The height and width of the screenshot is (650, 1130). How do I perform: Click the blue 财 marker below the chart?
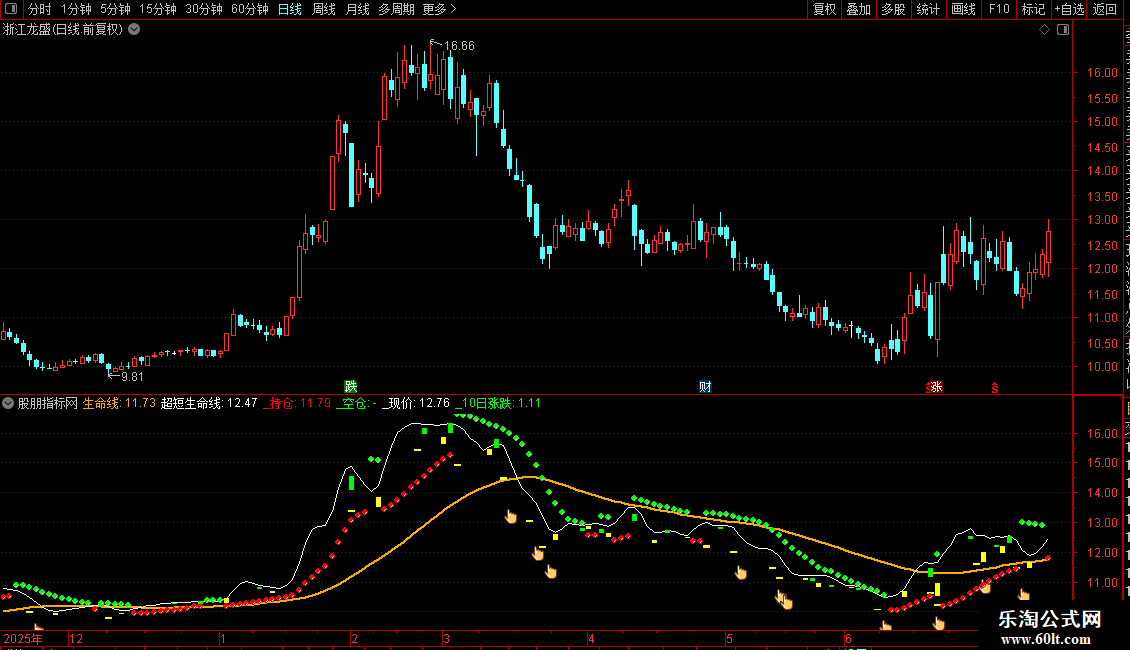coord(705,387)
